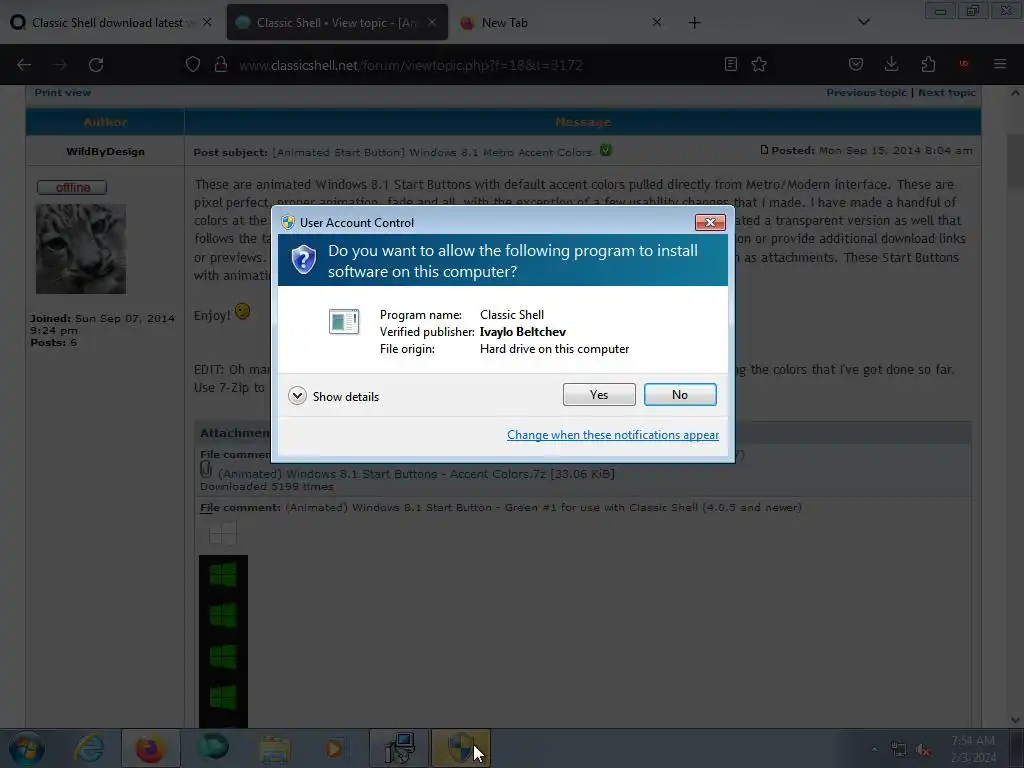The width and height of the screenshot is (1024, 768).
Task: Click Yes in User Account Control dialog
Action: tap(599, 394)
